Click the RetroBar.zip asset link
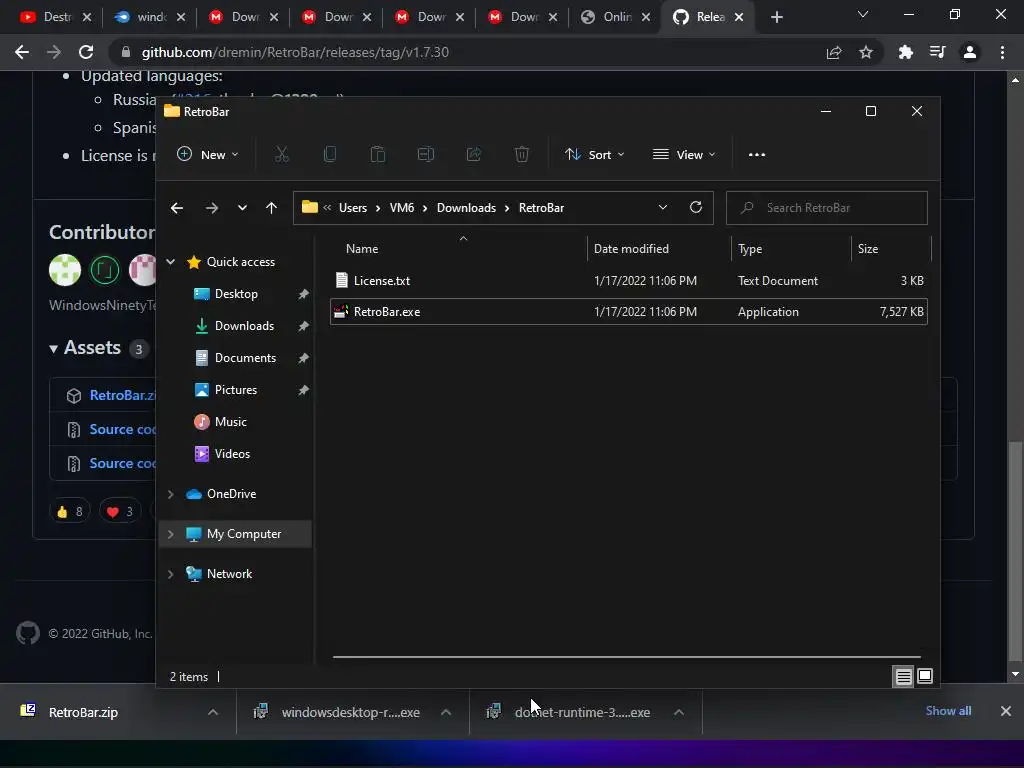1024x768 pixels. click(x=123, y=395)
